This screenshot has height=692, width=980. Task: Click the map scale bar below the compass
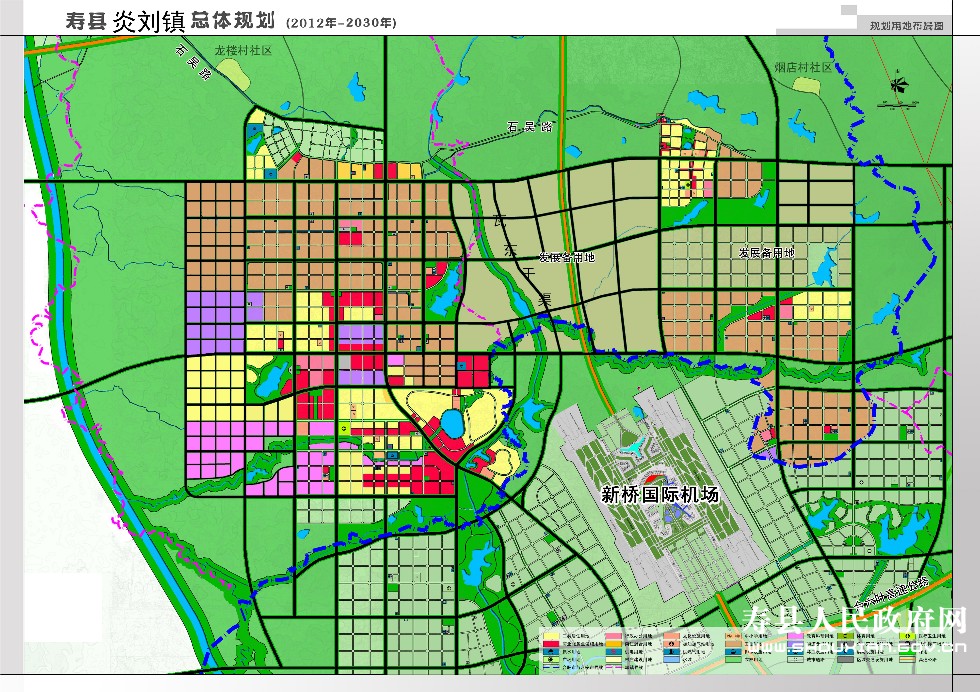coord(897,105)
